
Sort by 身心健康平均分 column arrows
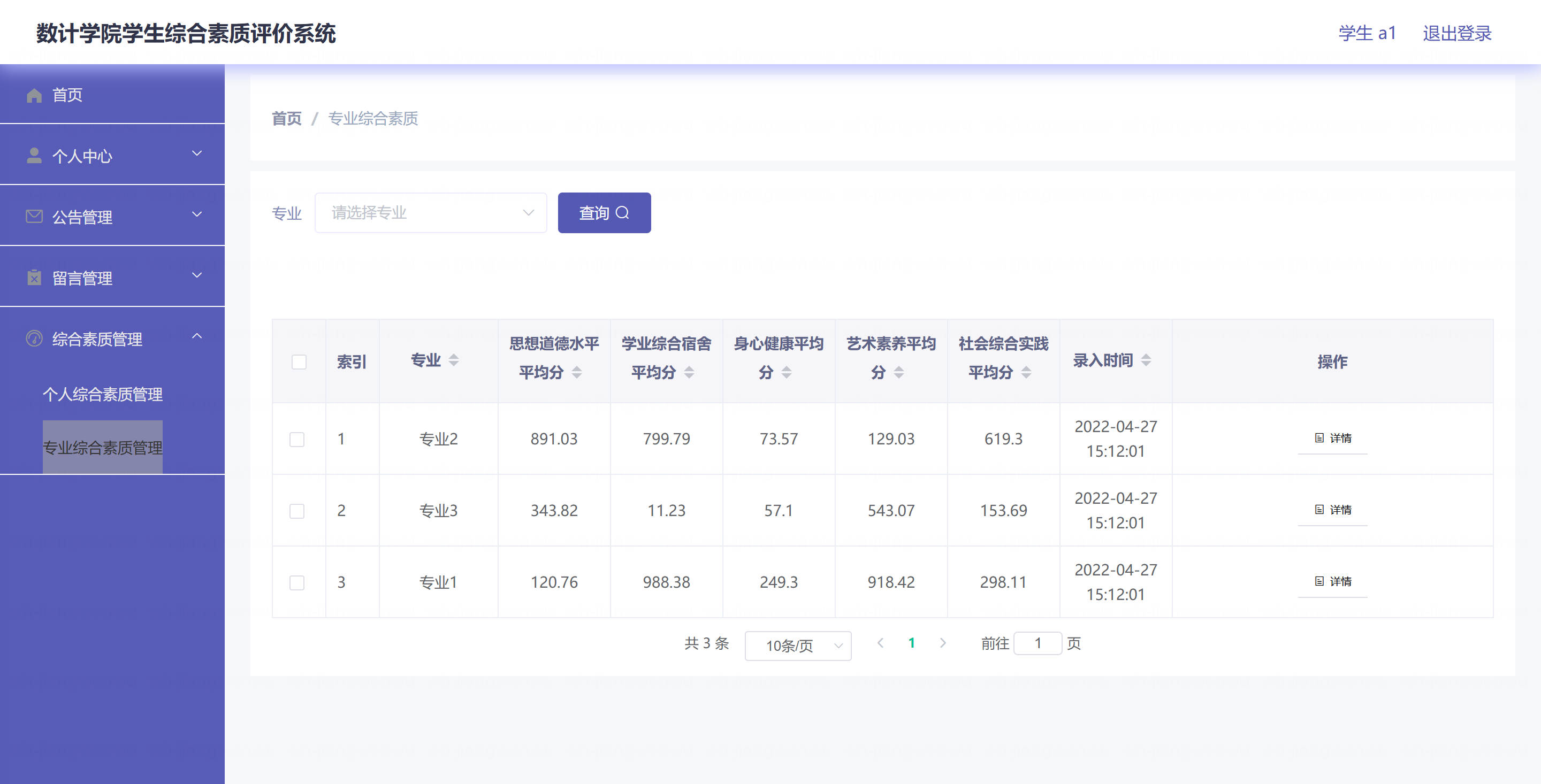[787, 373]
